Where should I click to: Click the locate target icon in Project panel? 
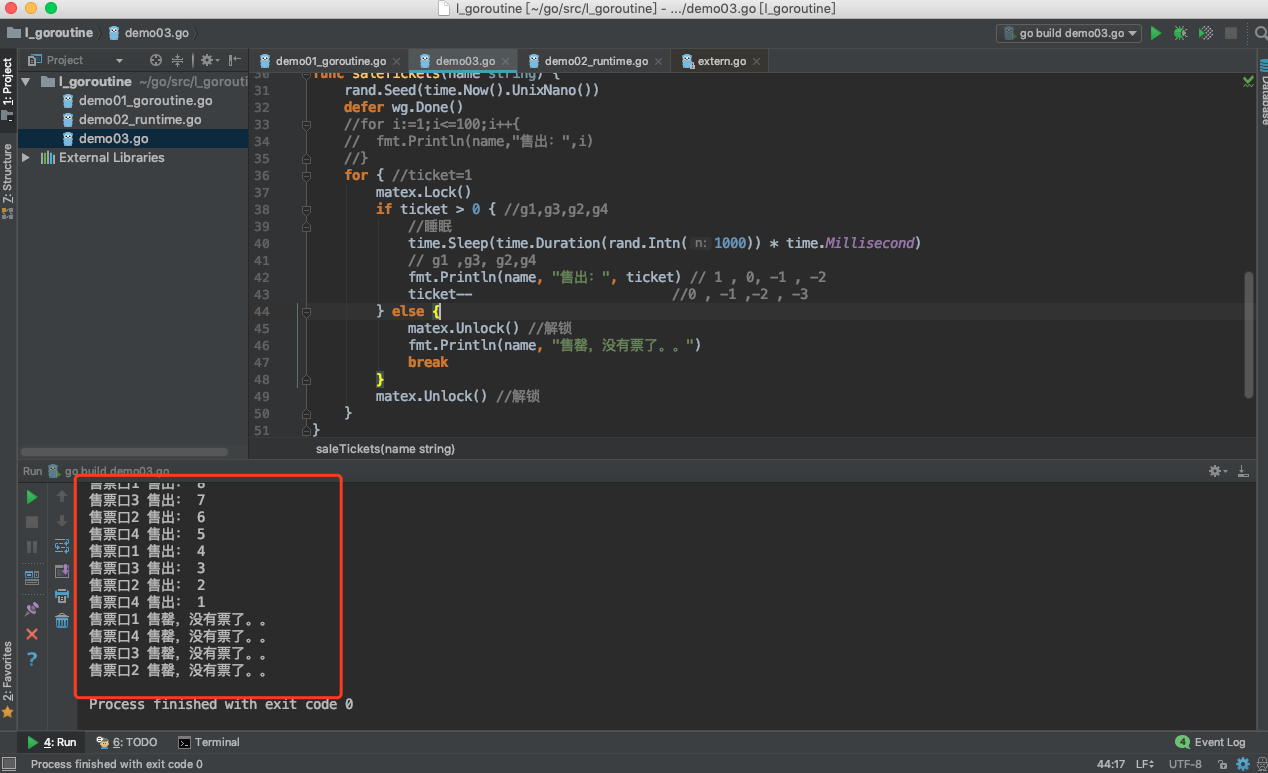(156, 60)
